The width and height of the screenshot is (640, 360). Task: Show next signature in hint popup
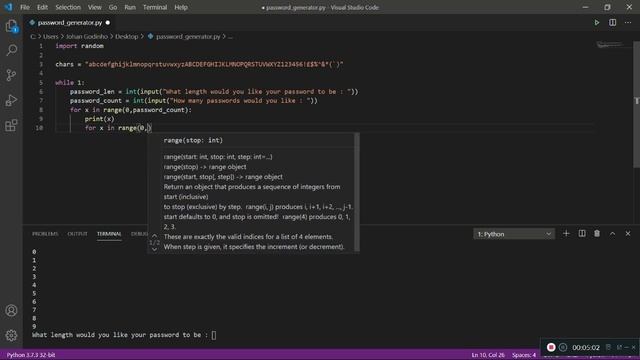(x=154, y=249)
